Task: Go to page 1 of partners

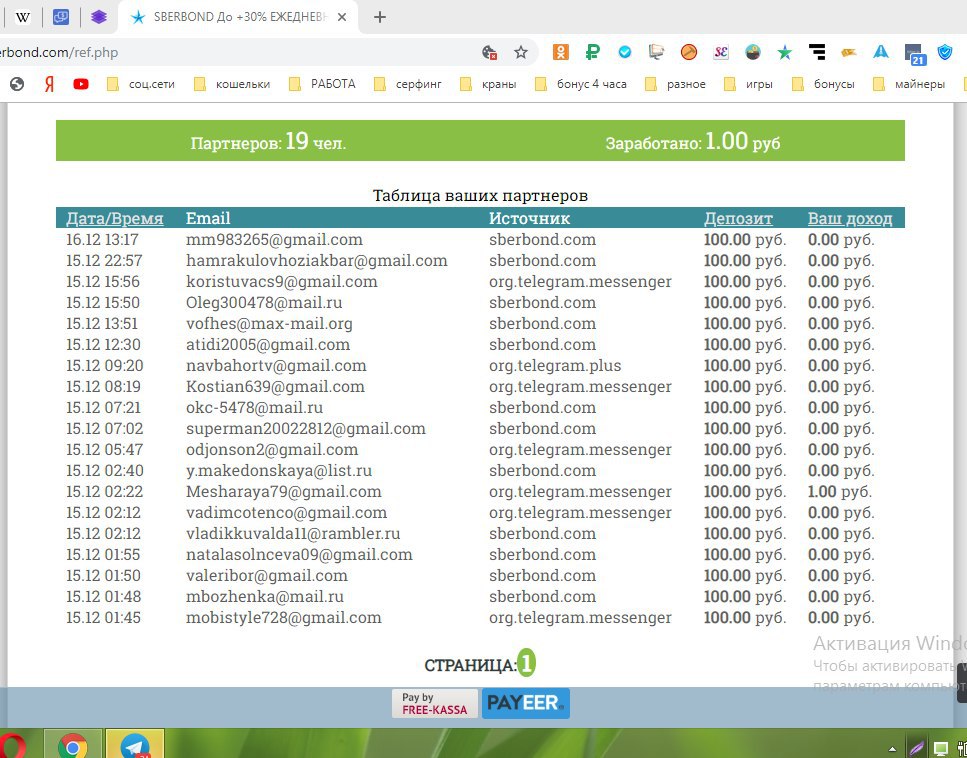Action: [526, 664]
